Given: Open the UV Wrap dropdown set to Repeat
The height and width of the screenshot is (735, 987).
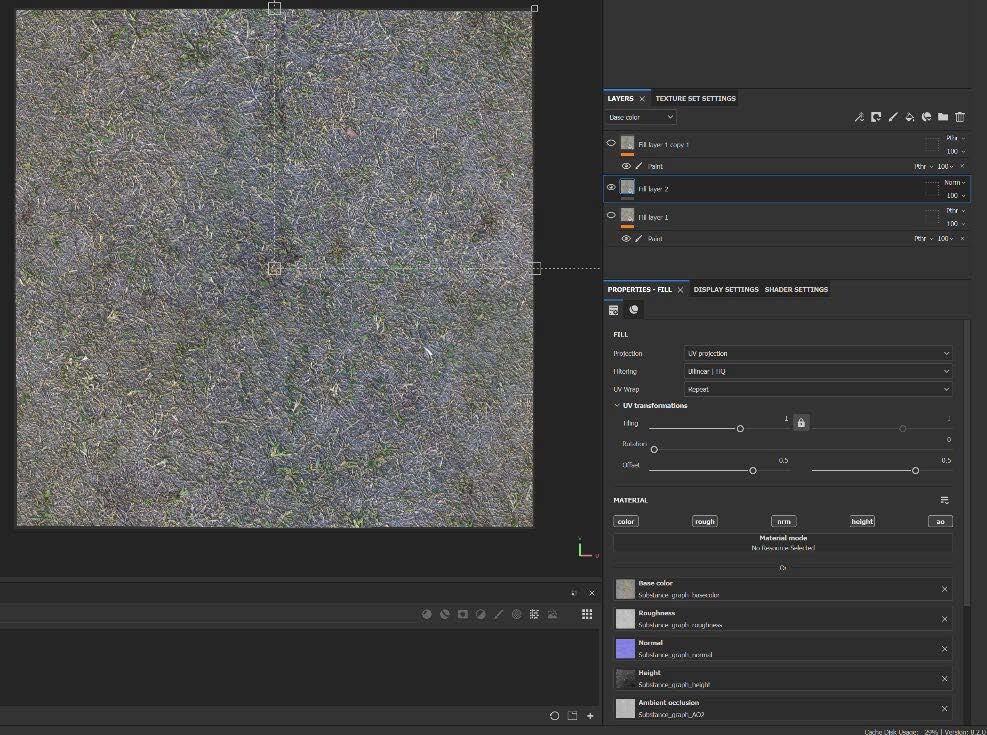Looking at the screenshot, I should [x=816, y=388].
